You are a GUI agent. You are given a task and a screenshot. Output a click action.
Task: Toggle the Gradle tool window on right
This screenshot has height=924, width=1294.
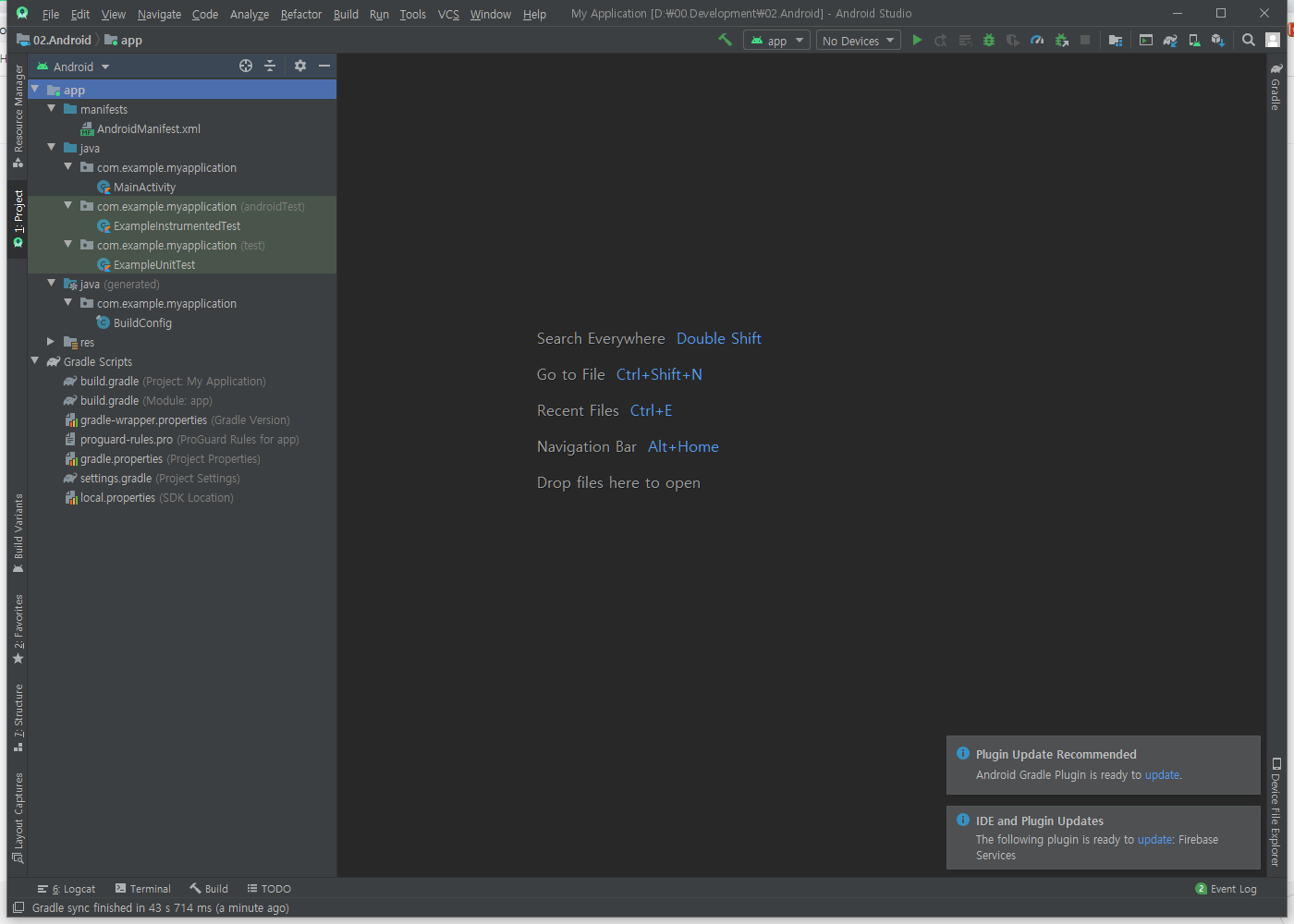point(1276,87)
